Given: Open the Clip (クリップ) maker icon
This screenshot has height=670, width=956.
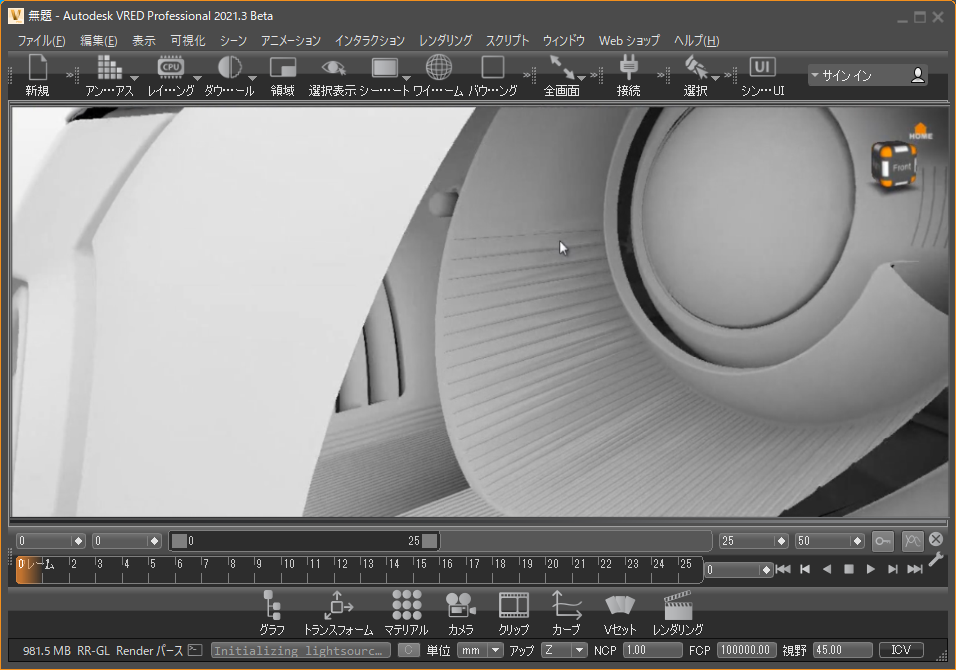Looking at the screenshot, I should tap(514, 606).
